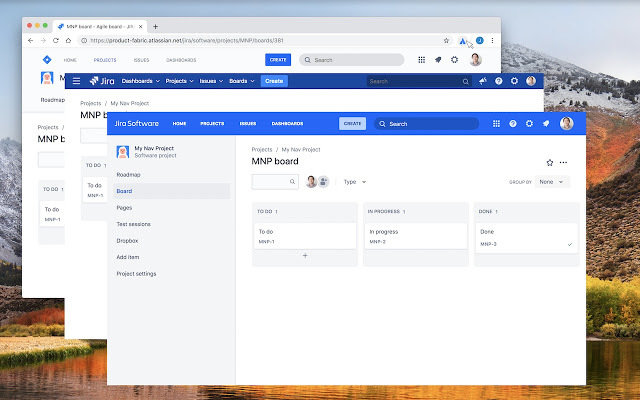Open DASHBOARDS in front Jira Software nav

click(x=287, y=123)
